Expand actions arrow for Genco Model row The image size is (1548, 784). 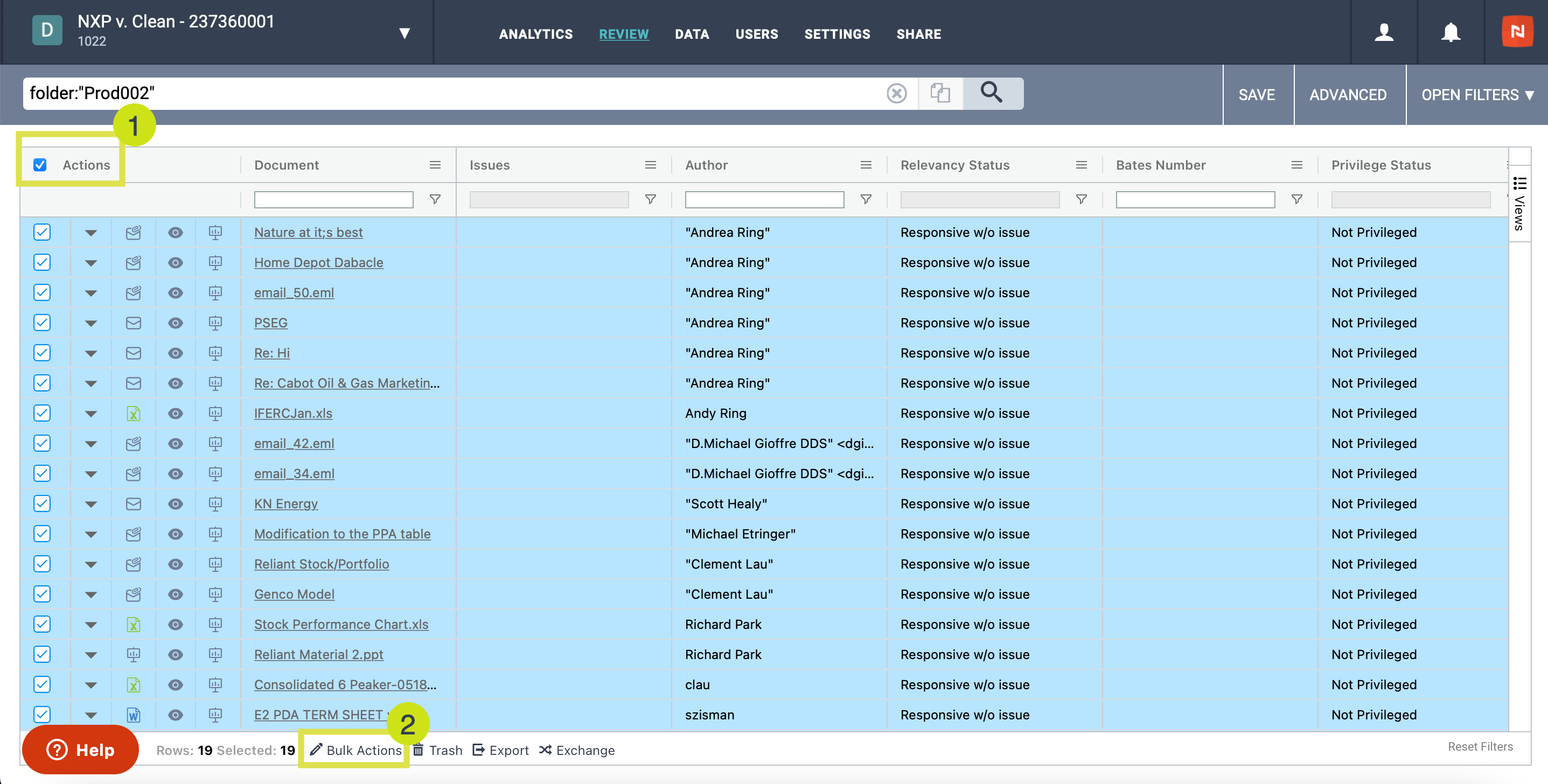[x=90, y=595]
